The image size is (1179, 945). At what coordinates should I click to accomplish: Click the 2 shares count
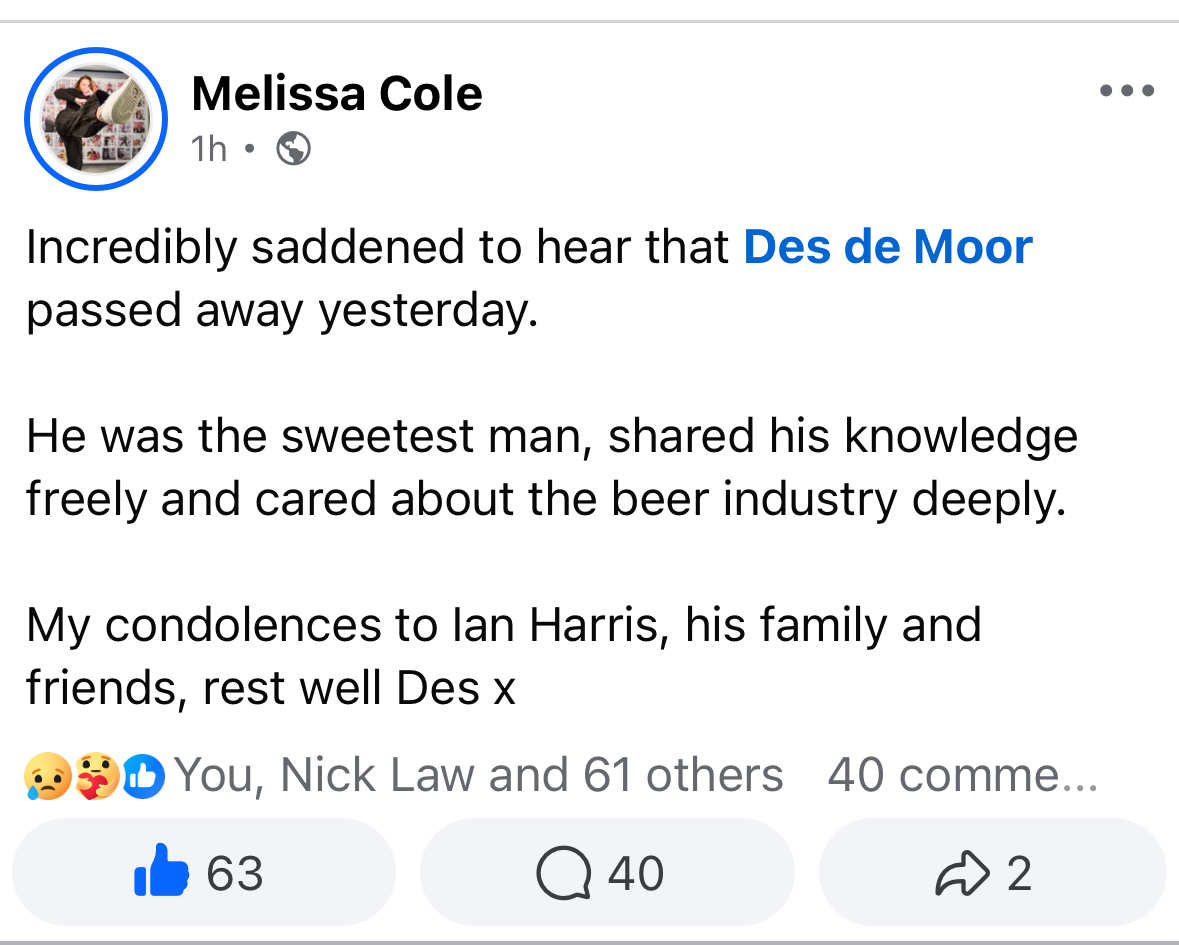[1018, 874]
